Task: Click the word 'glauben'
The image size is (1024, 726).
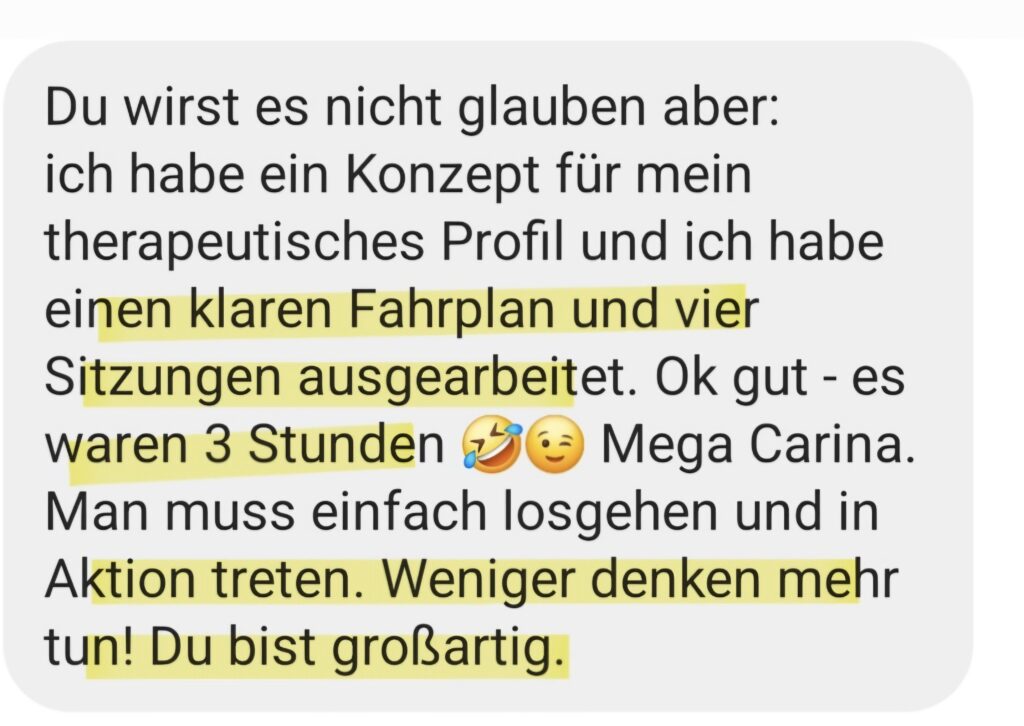Action: coord(551,107)
